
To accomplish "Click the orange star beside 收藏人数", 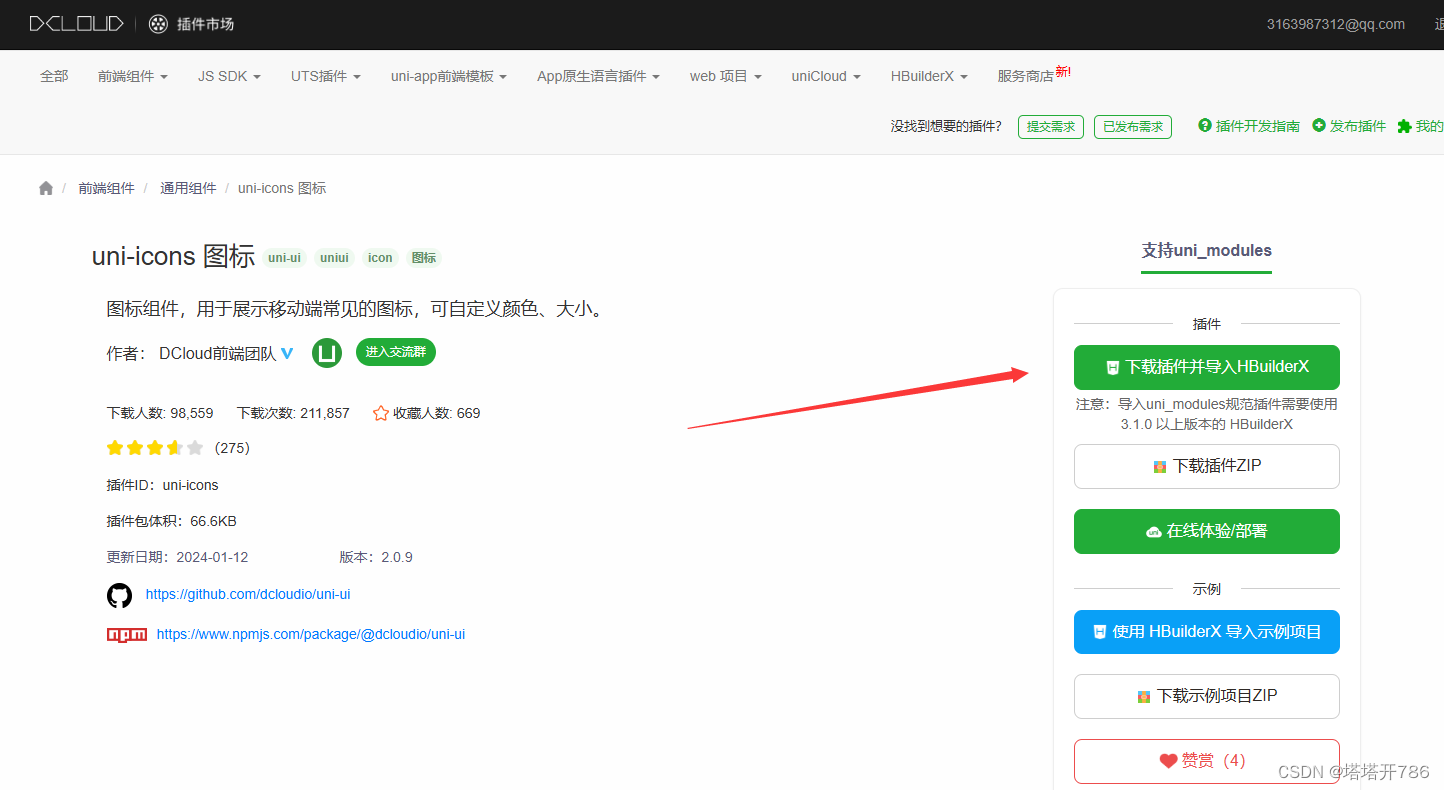I will tap(380, 412).
